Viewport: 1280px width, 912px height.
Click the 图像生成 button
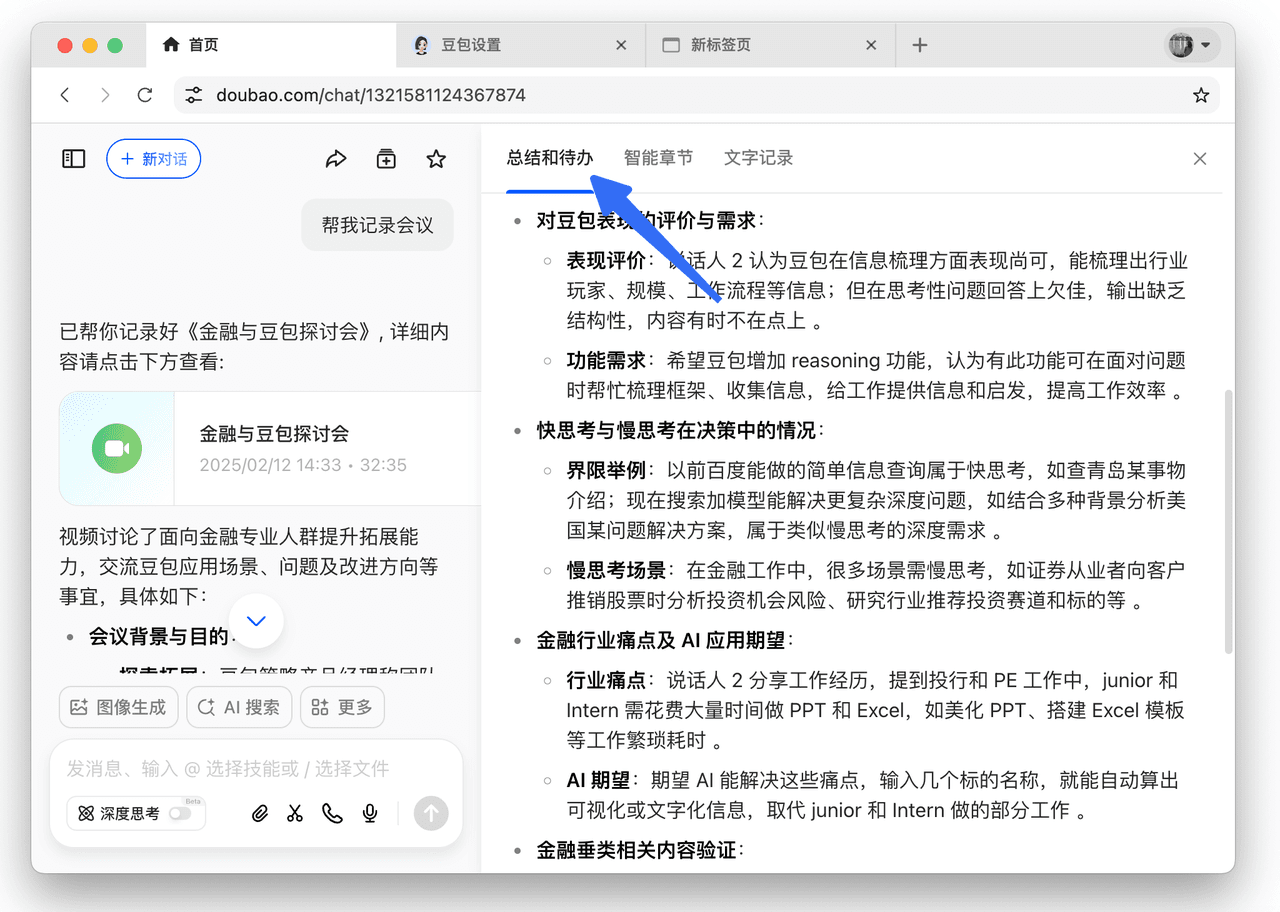point(119,707)
